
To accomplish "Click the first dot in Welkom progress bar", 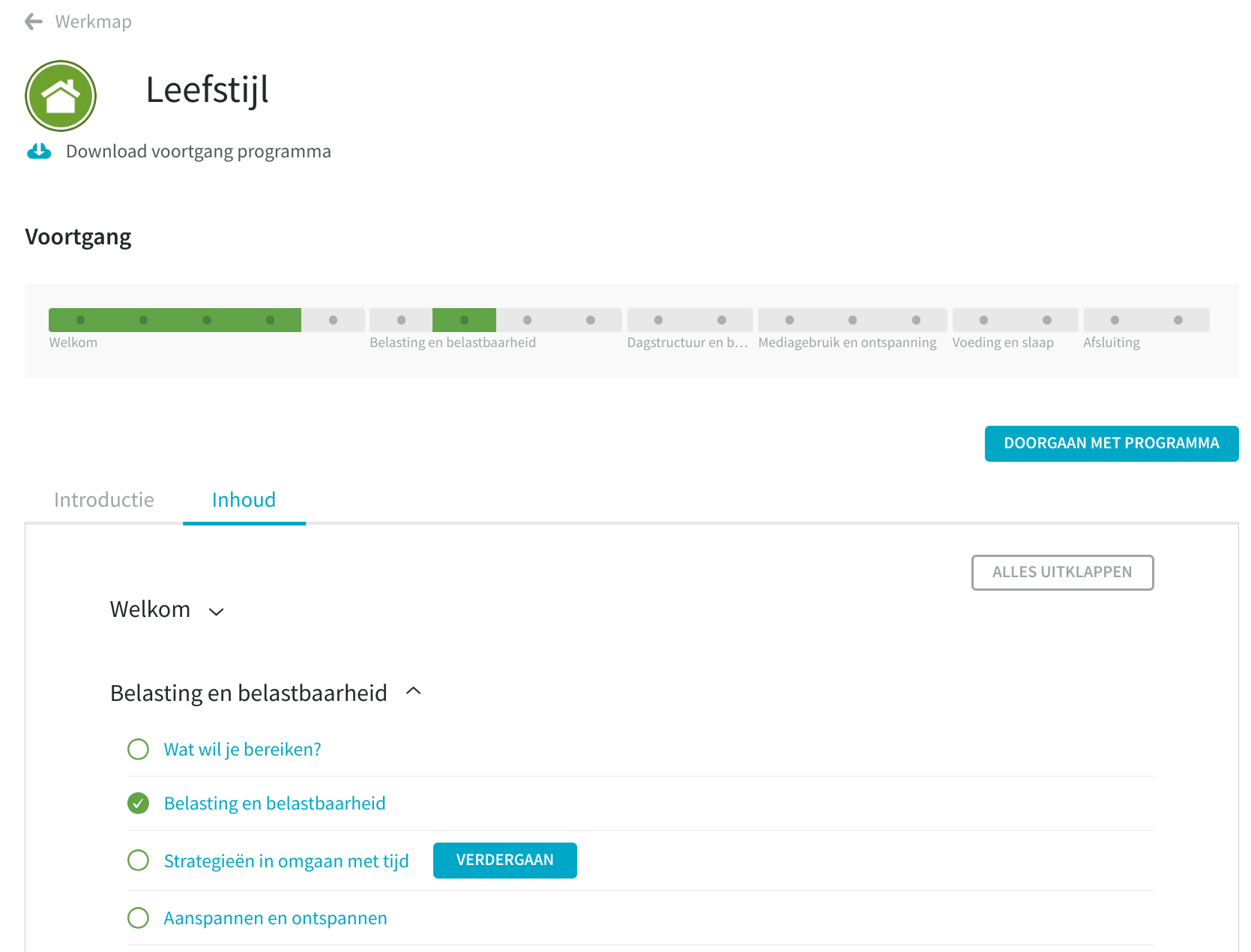I will 80,320.
